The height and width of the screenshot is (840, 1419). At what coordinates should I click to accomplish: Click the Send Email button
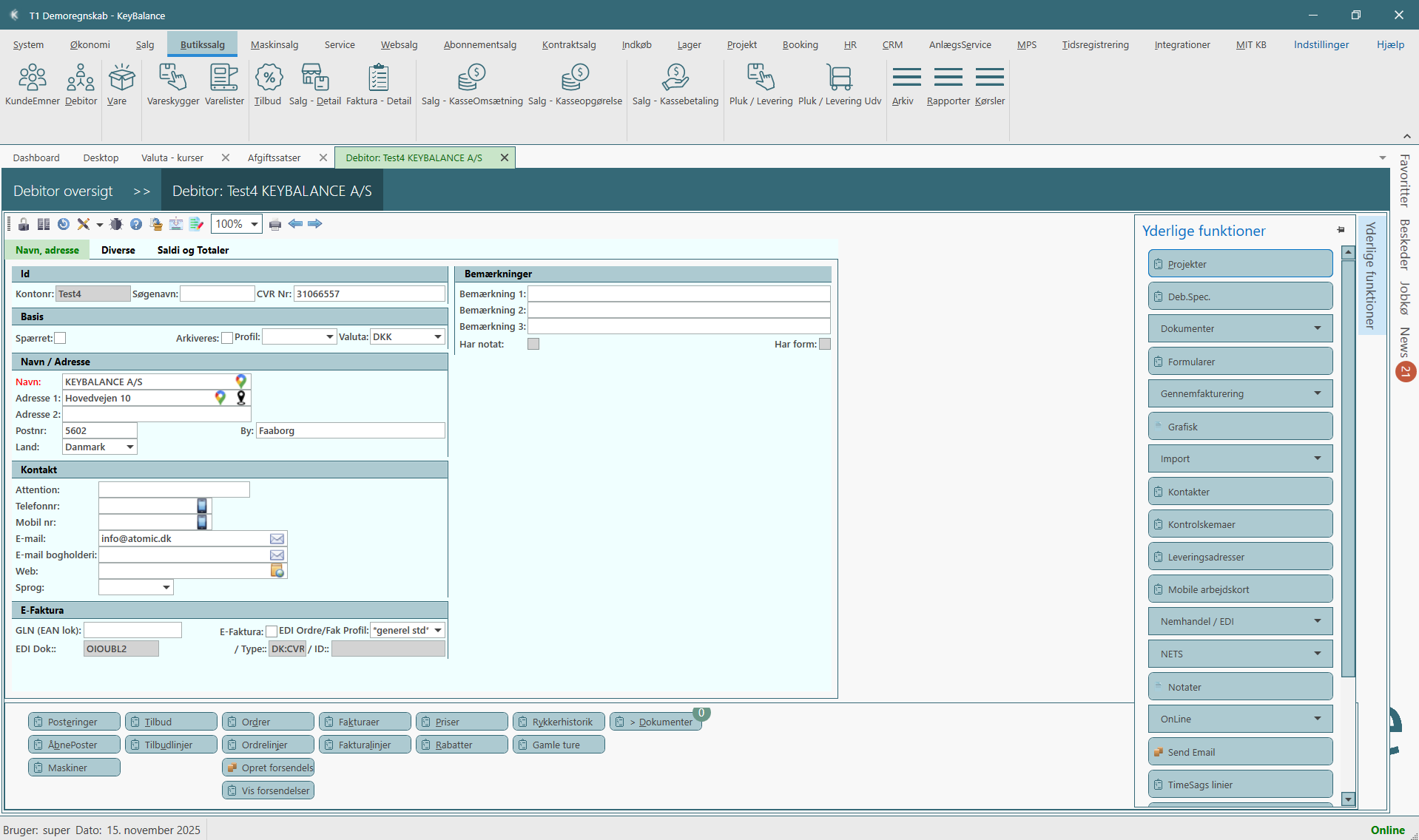click(x=1240, y=752)
